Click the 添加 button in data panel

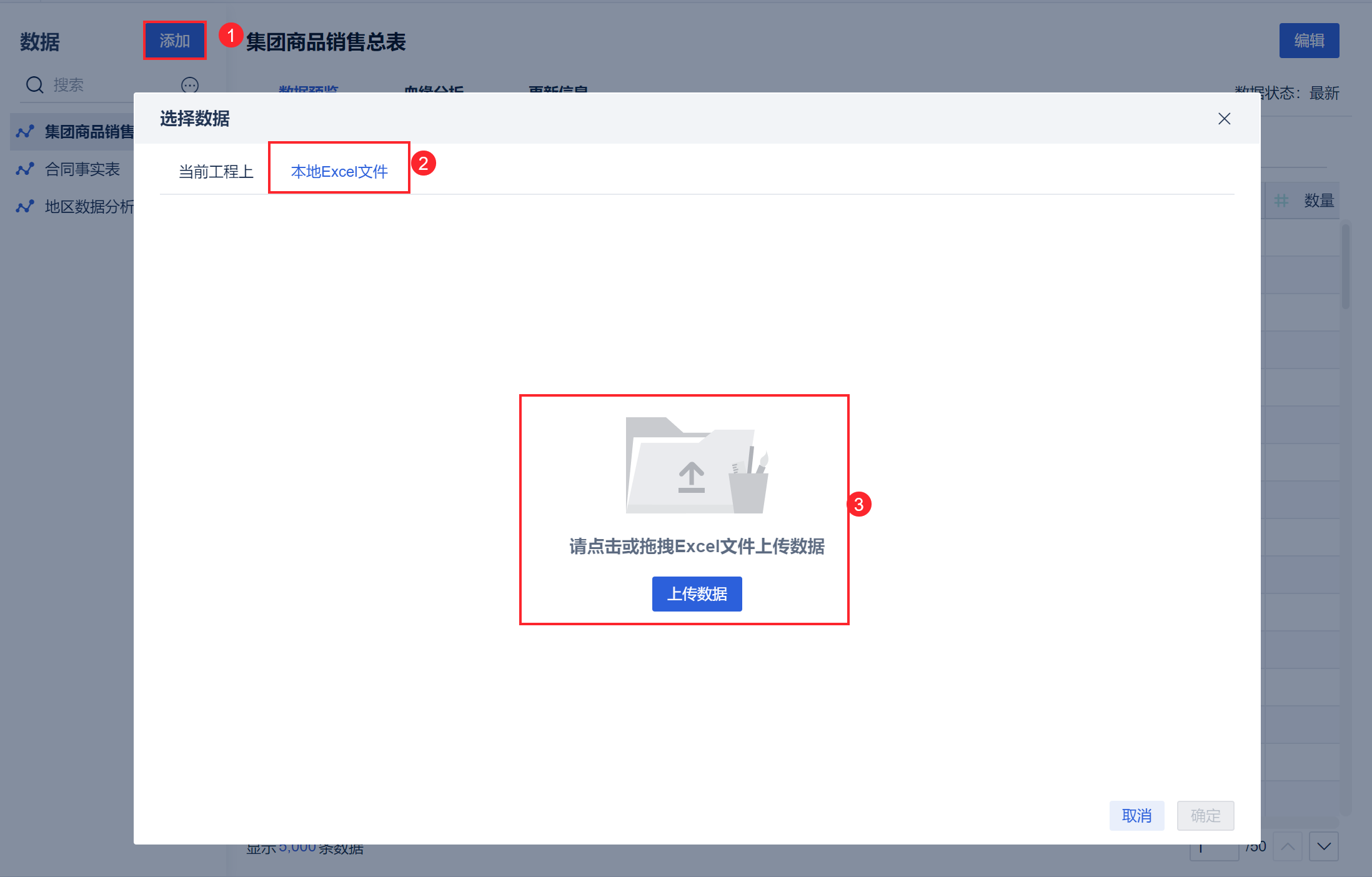pos(174,41)
